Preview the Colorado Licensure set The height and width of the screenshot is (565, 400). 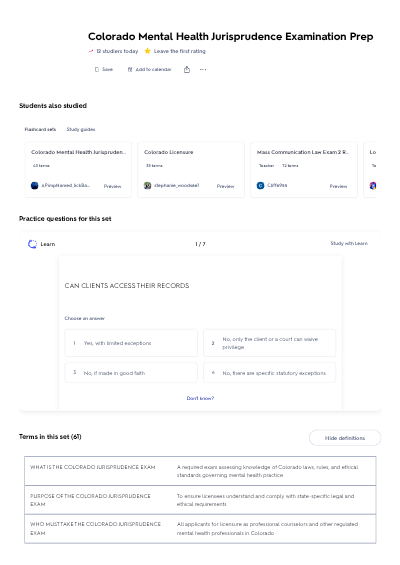tap(225, 186)
